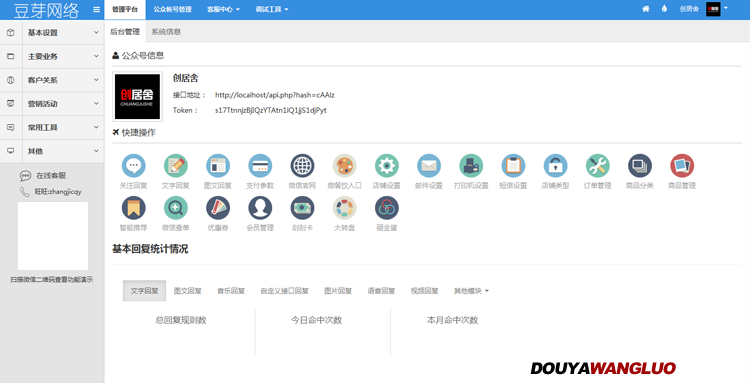Open the 调试工具 dropdown menu
The image size is (750, 383).
[272, 10]
